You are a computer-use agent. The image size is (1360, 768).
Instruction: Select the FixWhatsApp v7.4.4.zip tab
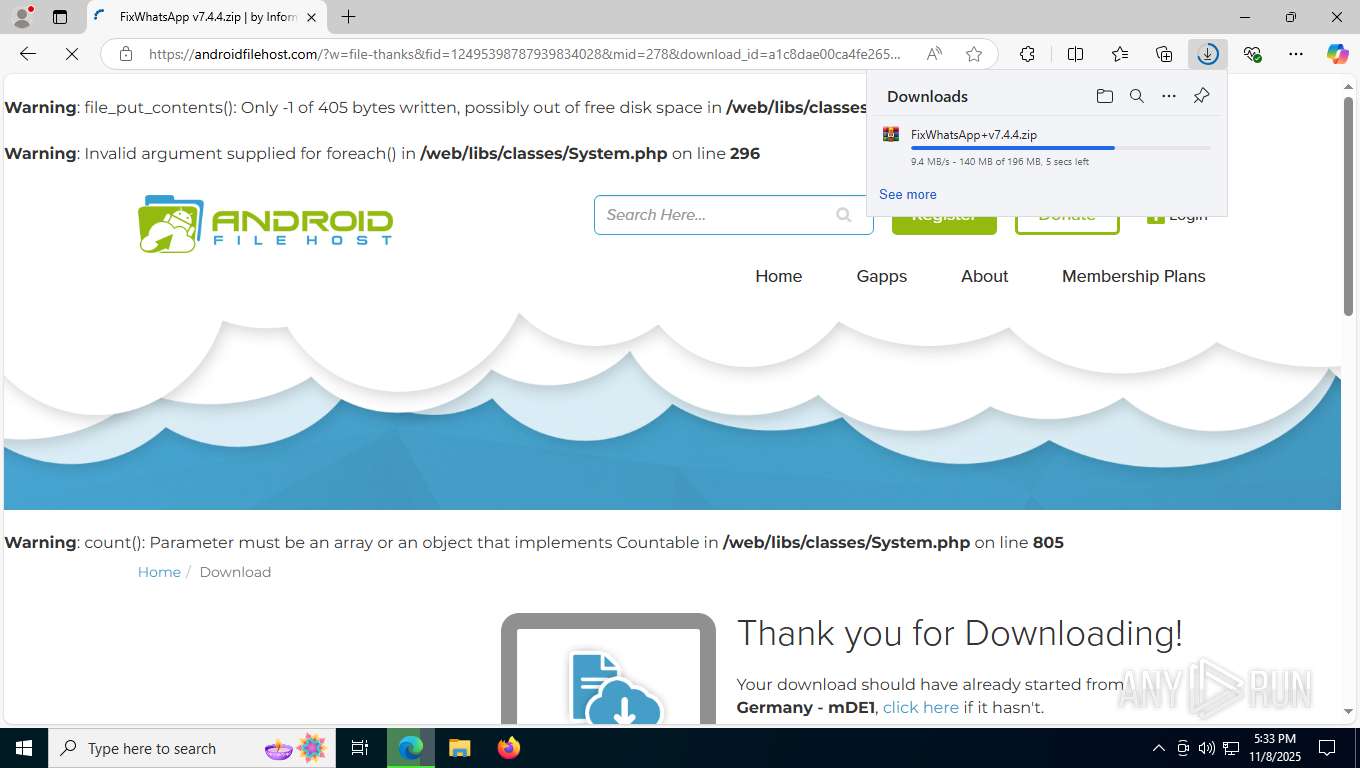coord(207,17)
